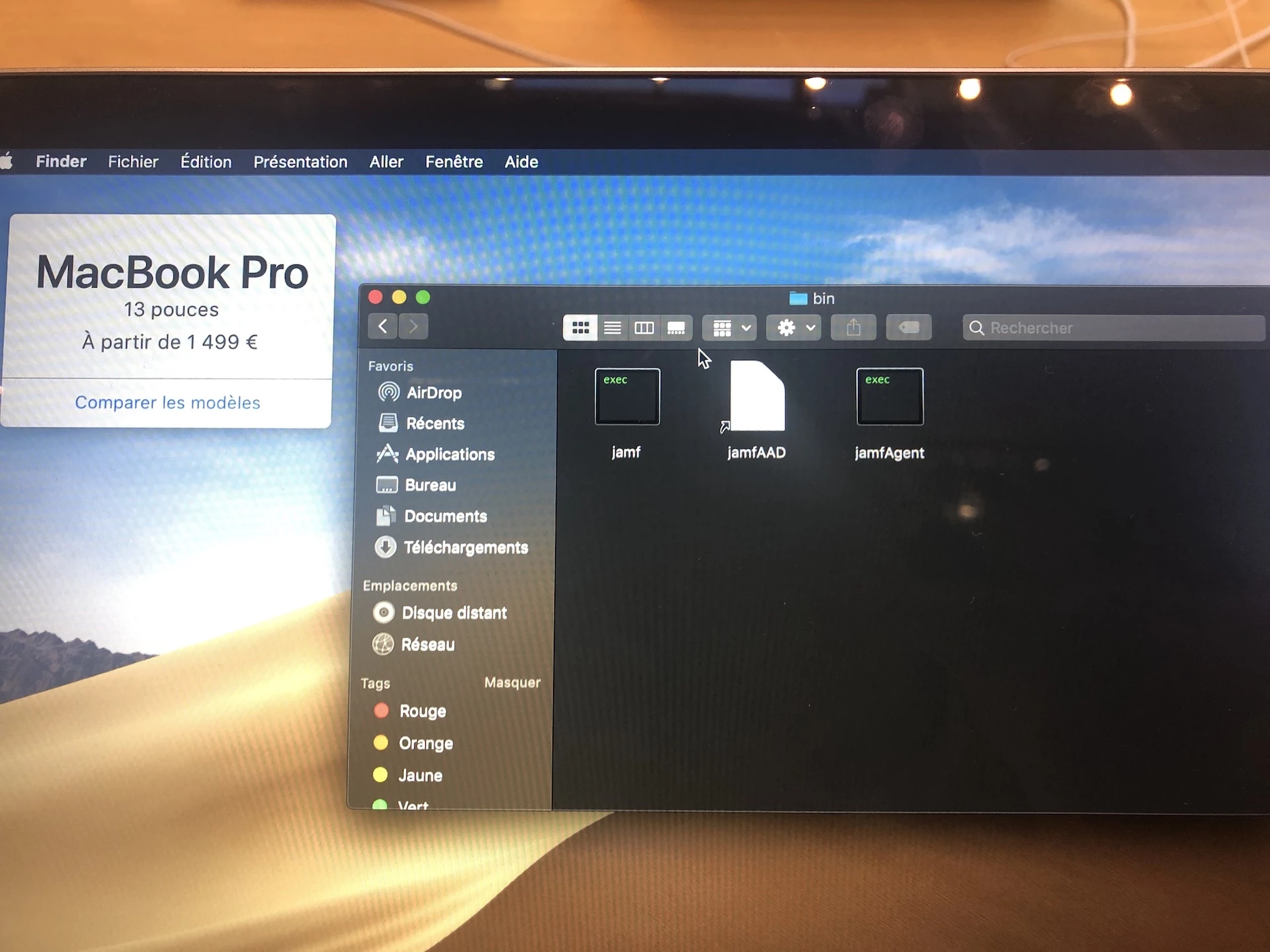
Task: Switch to icon view mode
Action: click(x=580, y=328)
